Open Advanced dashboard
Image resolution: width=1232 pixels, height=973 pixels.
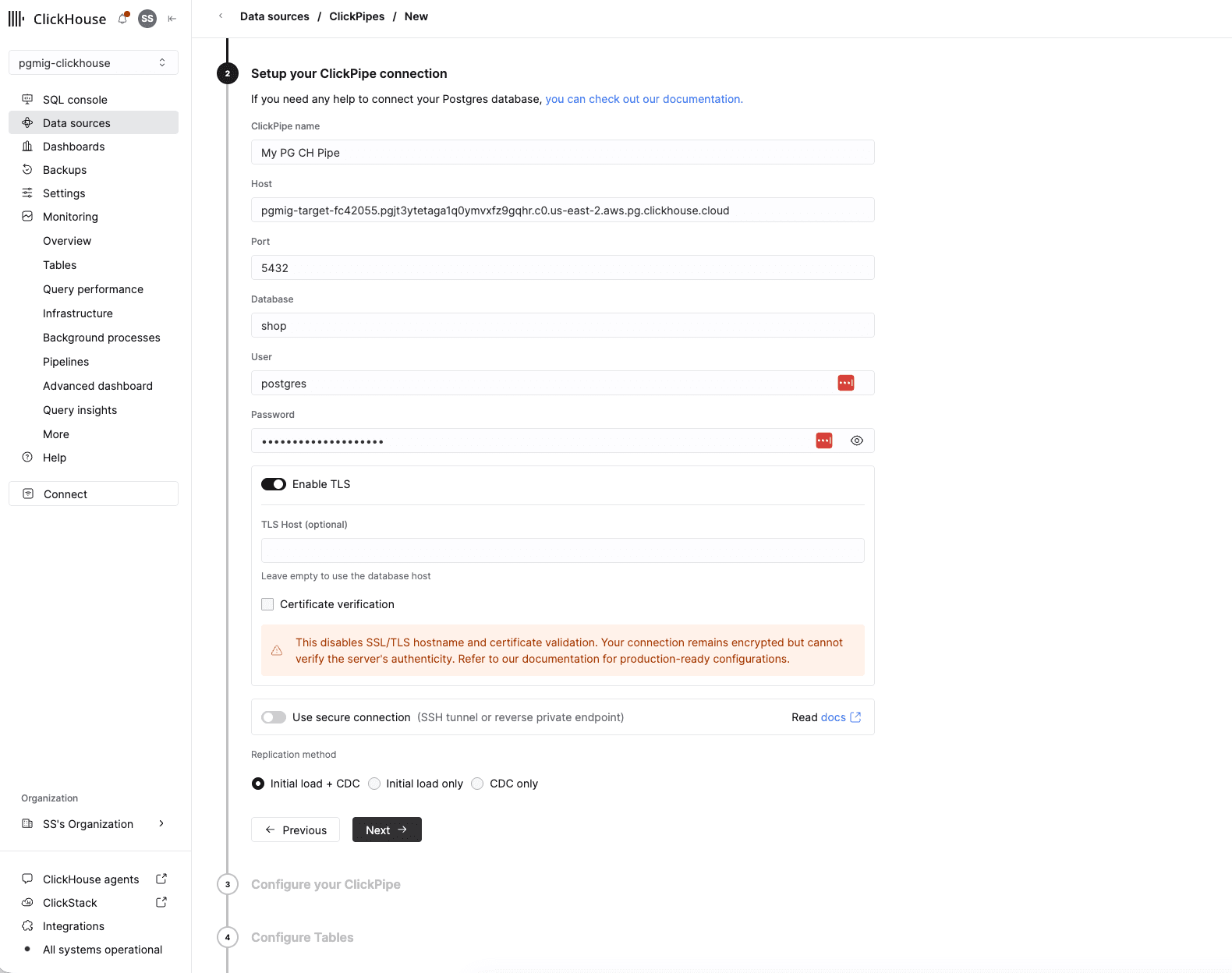coord(97,386)
